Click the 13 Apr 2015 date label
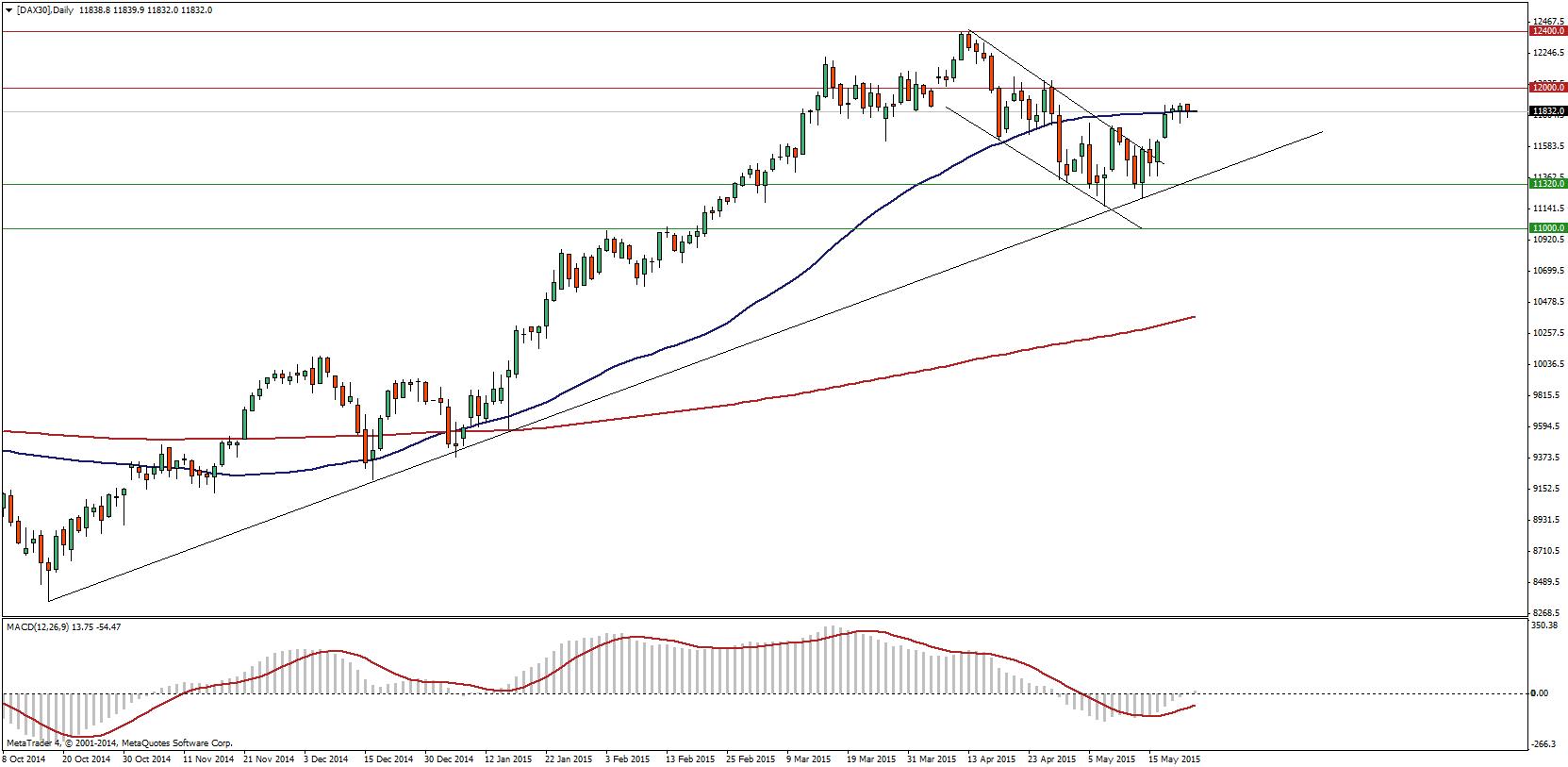This screenshot has width=1568, height=767. coord(992,759)
